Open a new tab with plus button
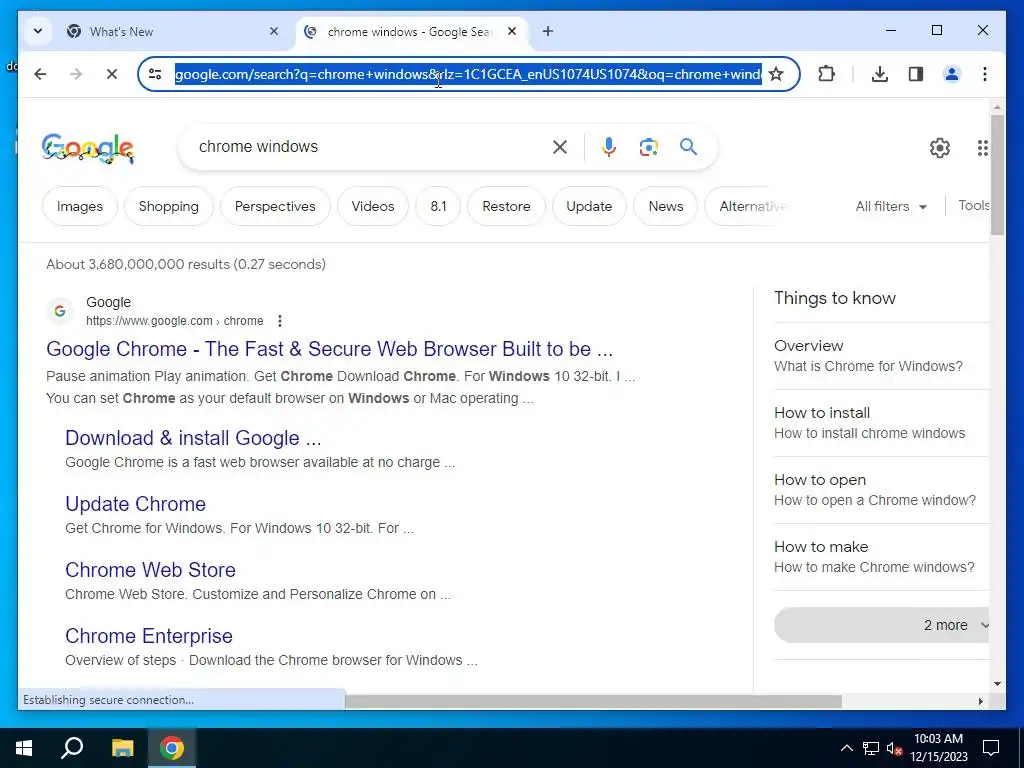 tap(548, 31)
